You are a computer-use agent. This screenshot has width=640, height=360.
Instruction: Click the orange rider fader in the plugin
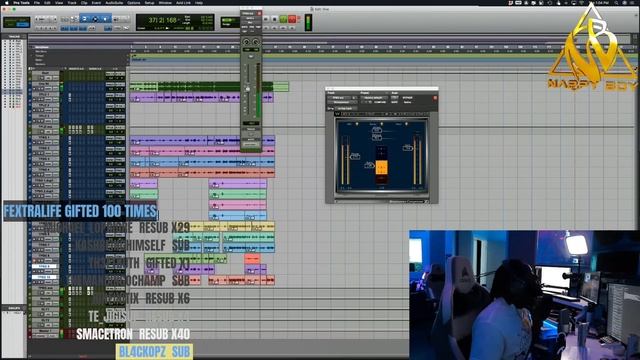(382, 167)
